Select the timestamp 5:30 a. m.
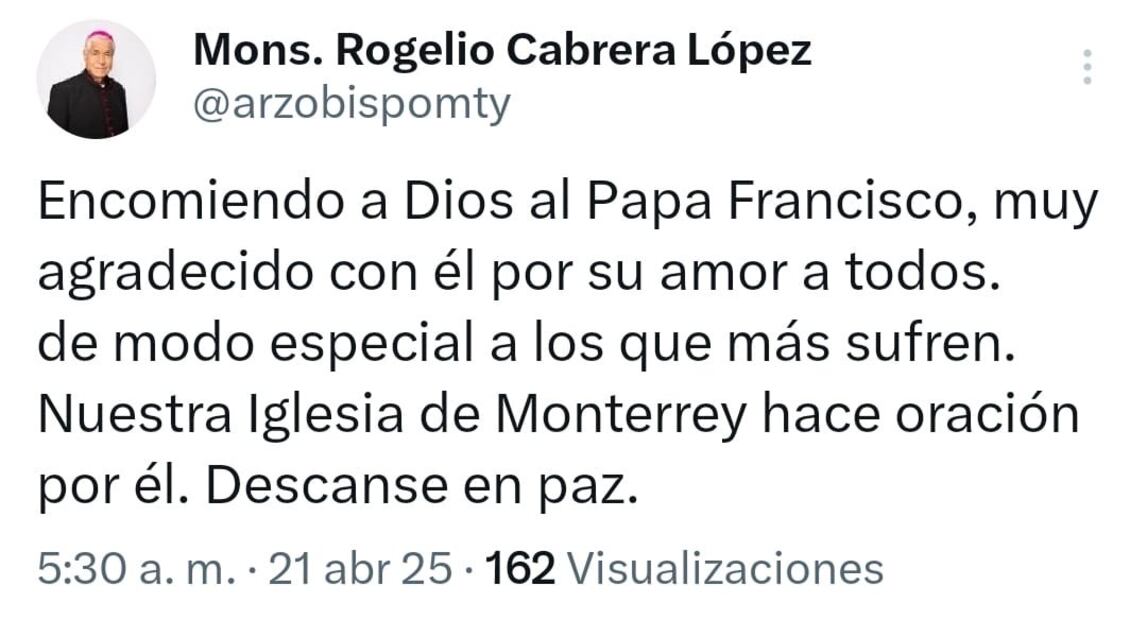Image resolution: width=1147 pixels, height=620 pixels. point(110,567)
